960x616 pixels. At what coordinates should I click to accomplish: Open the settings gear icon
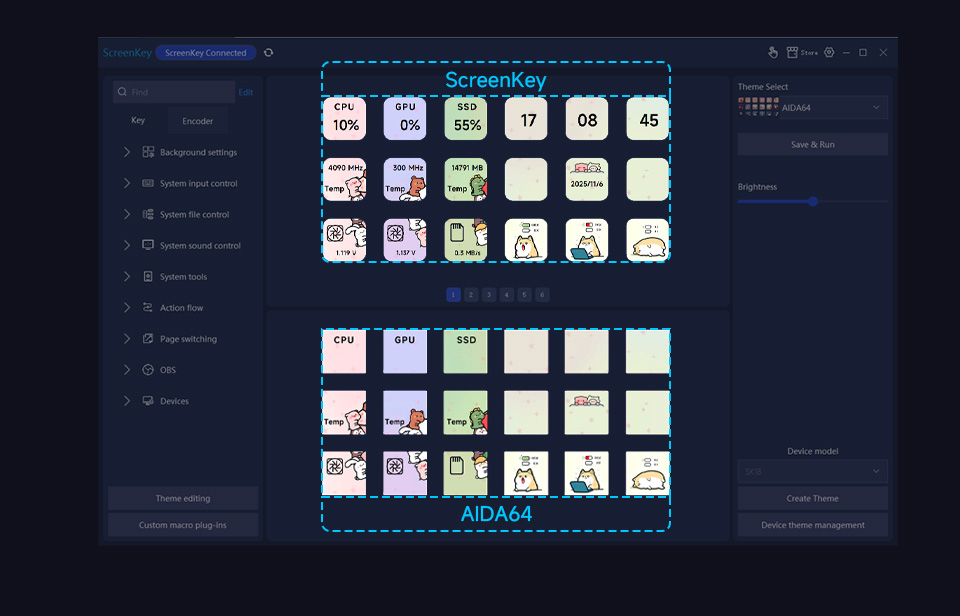(x=826, y=52)
